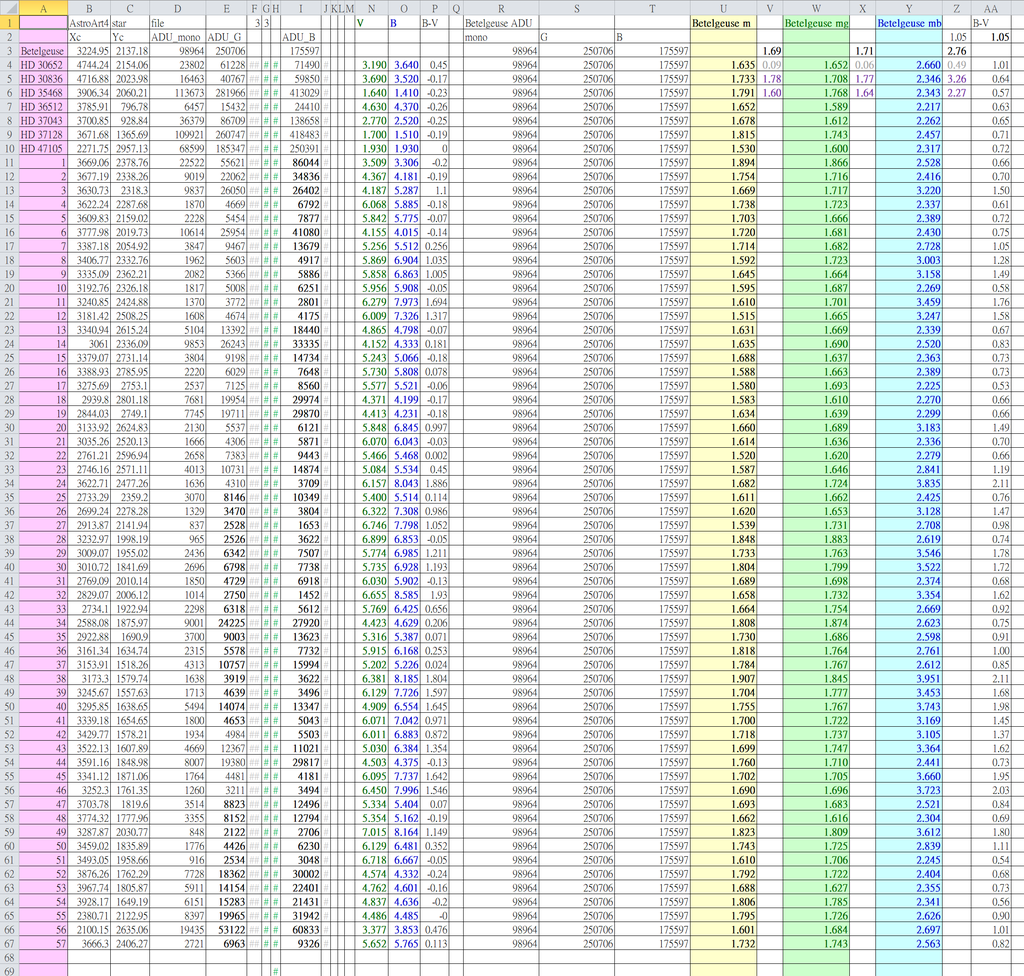Screen dimensions: 1024x976
Task: Click the 'star' cell in row 1
Action: point(130,23)
